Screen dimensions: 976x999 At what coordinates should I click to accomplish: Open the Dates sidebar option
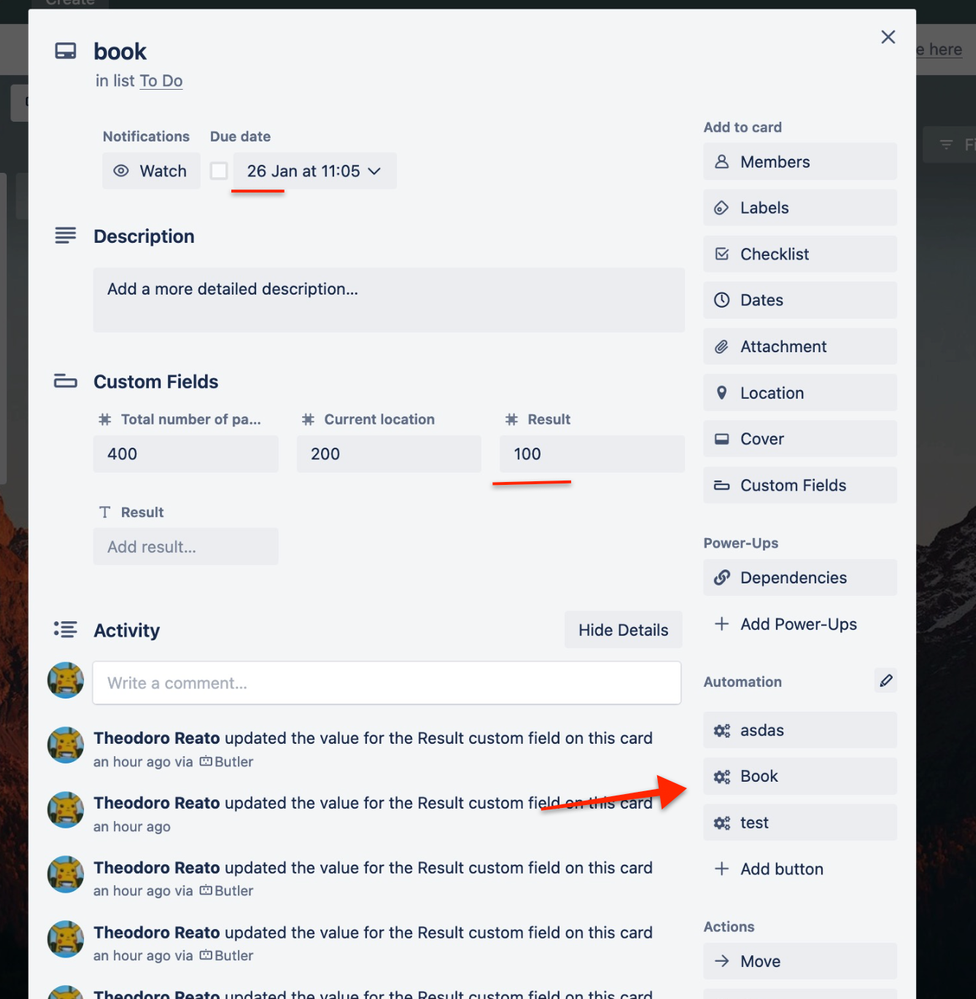(799, 300)
